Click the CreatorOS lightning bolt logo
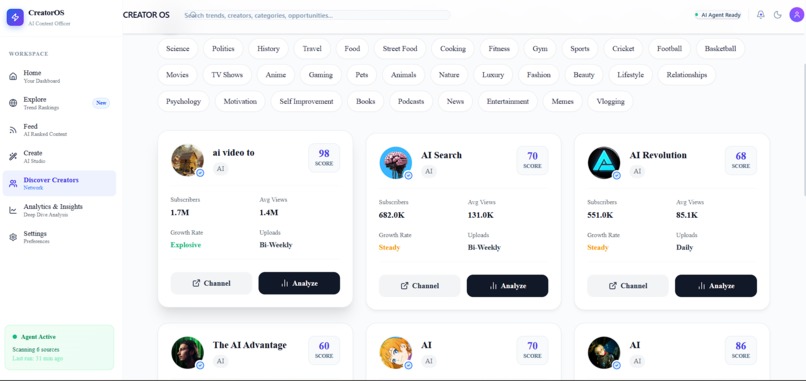Viewport: 806px width, 381px height. coord(15,17)
